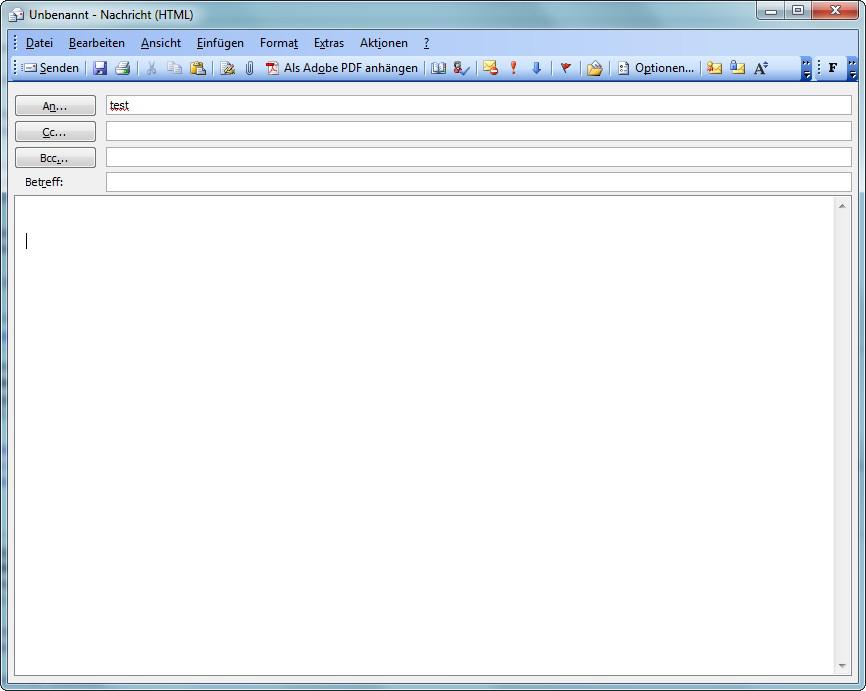Viewport: 866px width, 691px height.
Task: Click the body scrollbar down arrow
Action: pyautogui.click(x=842, y=666)
